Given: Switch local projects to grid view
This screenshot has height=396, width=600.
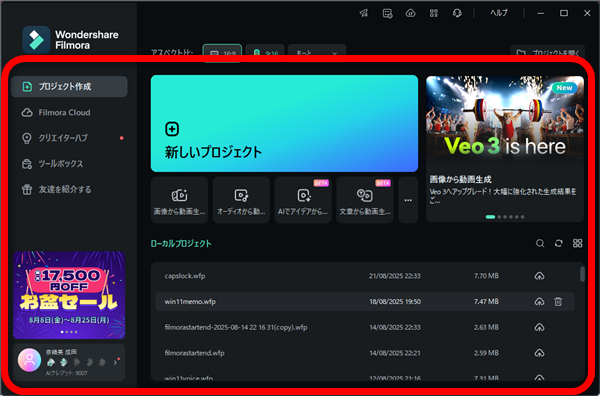Looking at the screenshot, I should coord(577,243).
